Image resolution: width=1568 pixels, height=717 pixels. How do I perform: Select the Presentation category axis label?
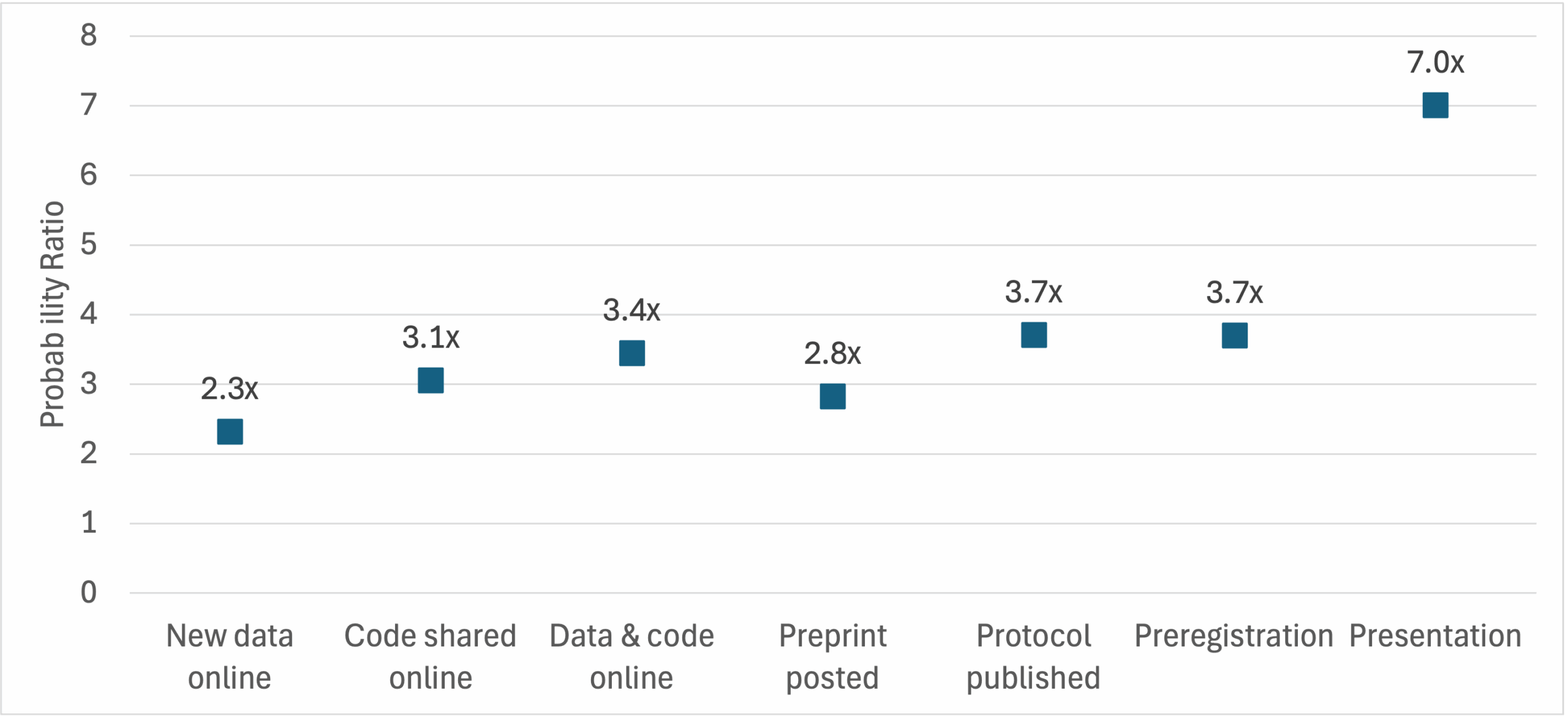pyautogui.click(x=1435, y=636)
